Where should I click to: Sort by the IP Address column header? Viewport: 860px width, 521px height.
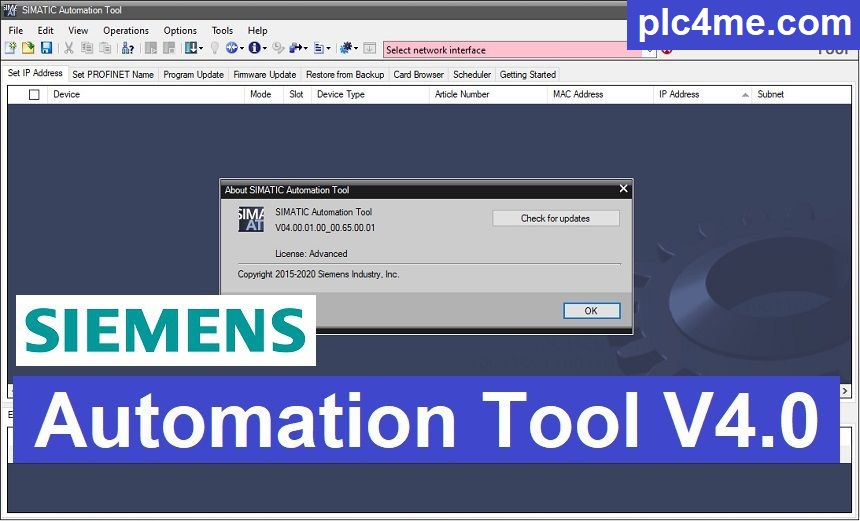(678, 95)
